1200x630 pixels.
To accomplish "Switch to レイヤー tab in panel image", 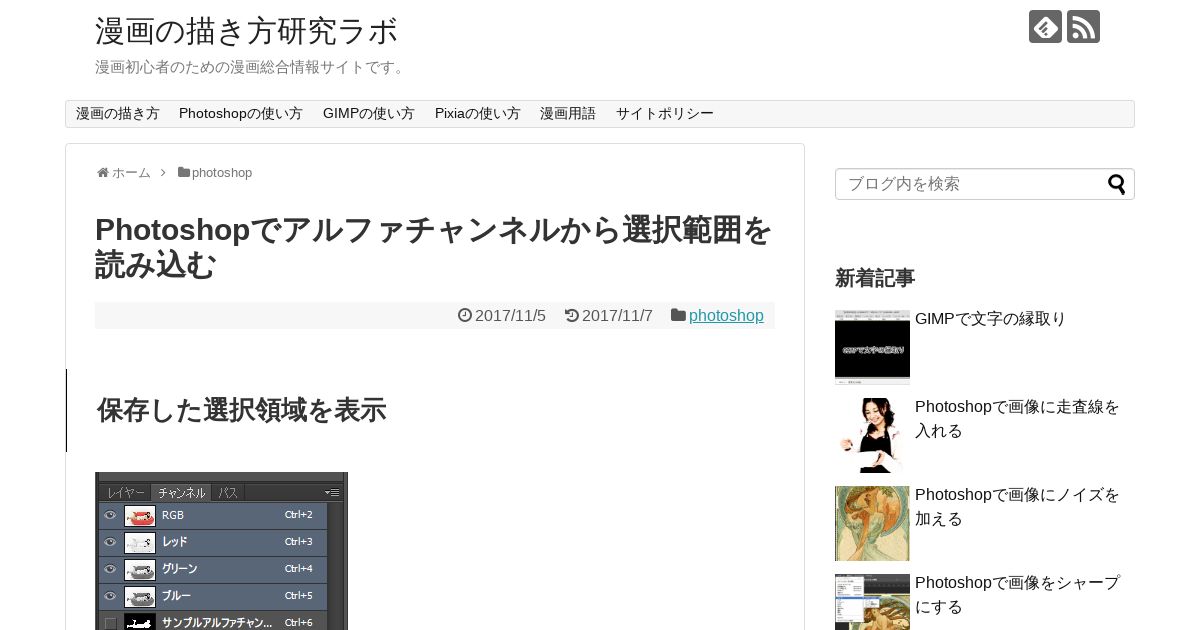I will pyautogui.click(x=126, y=493).
